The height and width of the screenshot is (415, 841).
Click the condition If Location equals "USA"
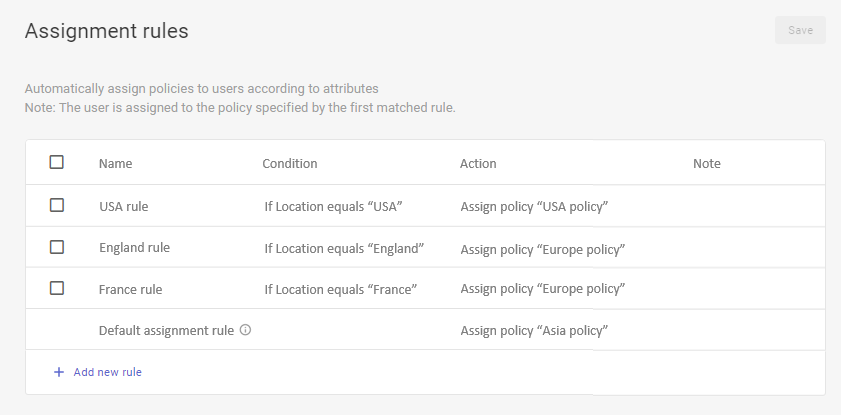(x=332, y=207)
